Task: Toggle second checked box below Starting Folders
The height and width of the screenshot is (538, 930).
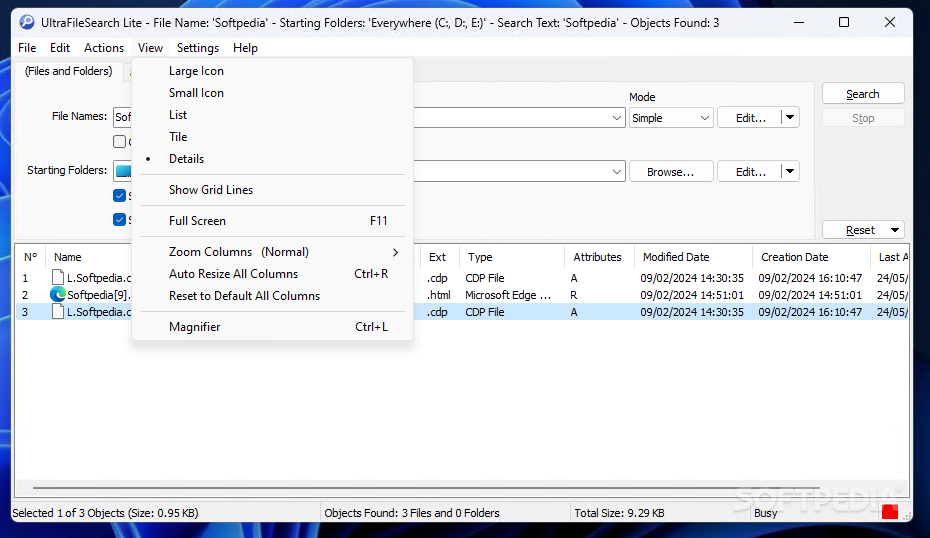Action: click(119, 219)
